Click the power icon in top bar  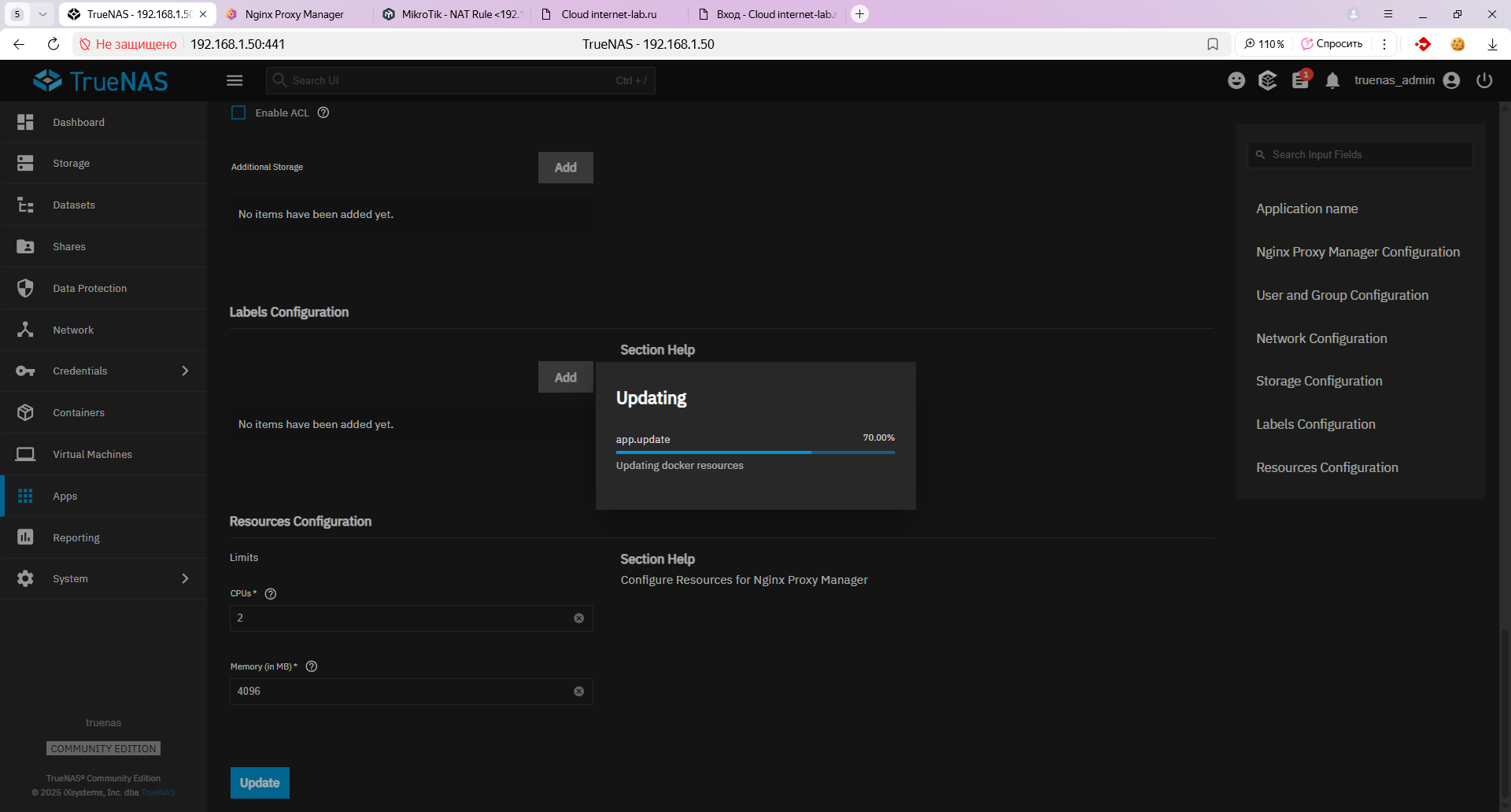pos(1484,80)
